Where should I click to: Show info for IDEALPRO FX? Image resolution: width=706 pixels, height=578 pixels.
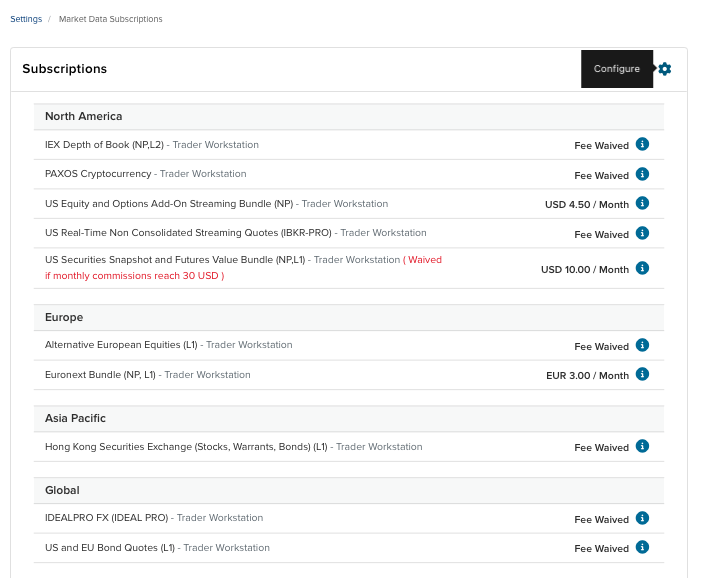point(642,519)
